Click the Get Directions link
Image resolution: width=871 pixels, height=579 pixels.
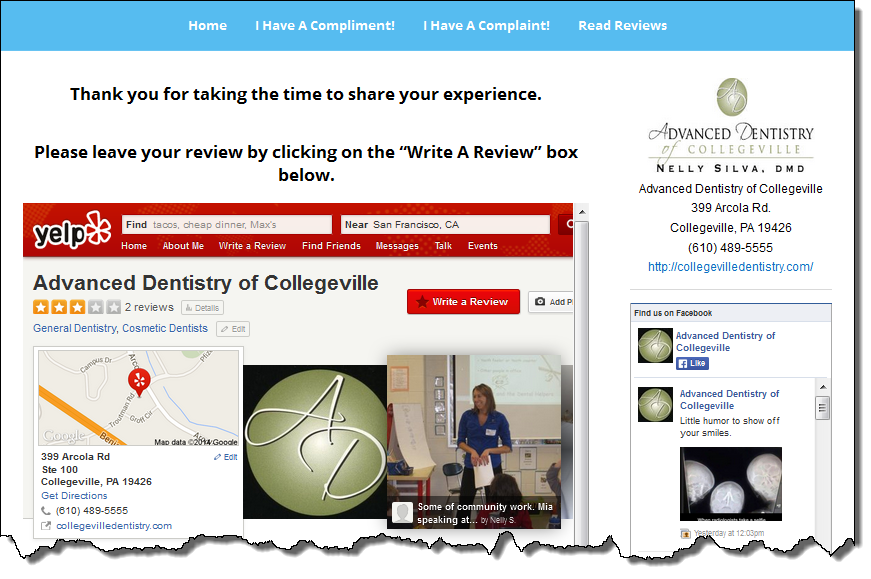pos(74,496)
